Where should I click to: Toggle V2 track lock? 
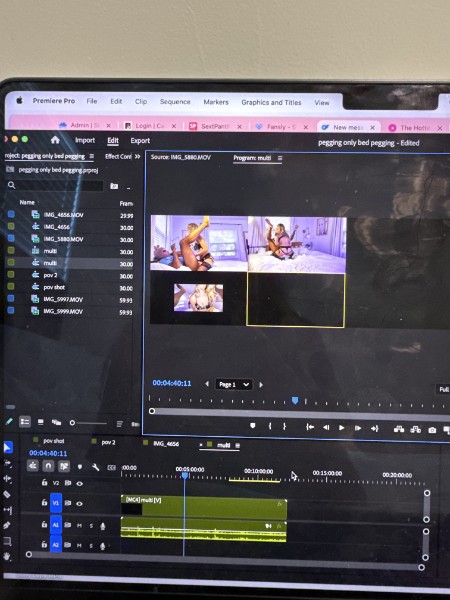tap(44, 483)
